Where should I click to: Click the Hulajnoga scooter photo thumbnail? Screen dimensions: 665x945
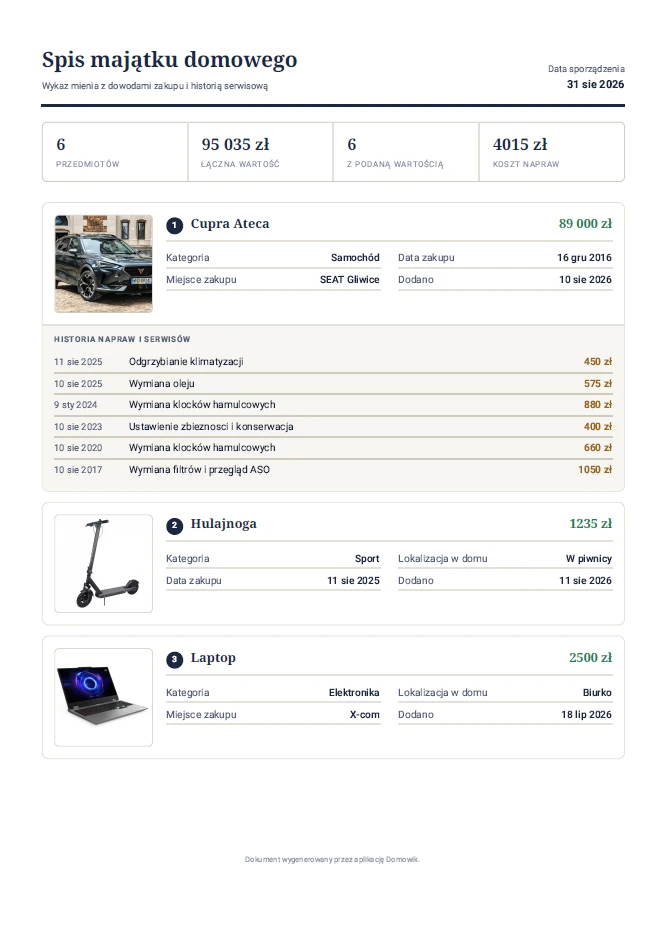(103, 564)
